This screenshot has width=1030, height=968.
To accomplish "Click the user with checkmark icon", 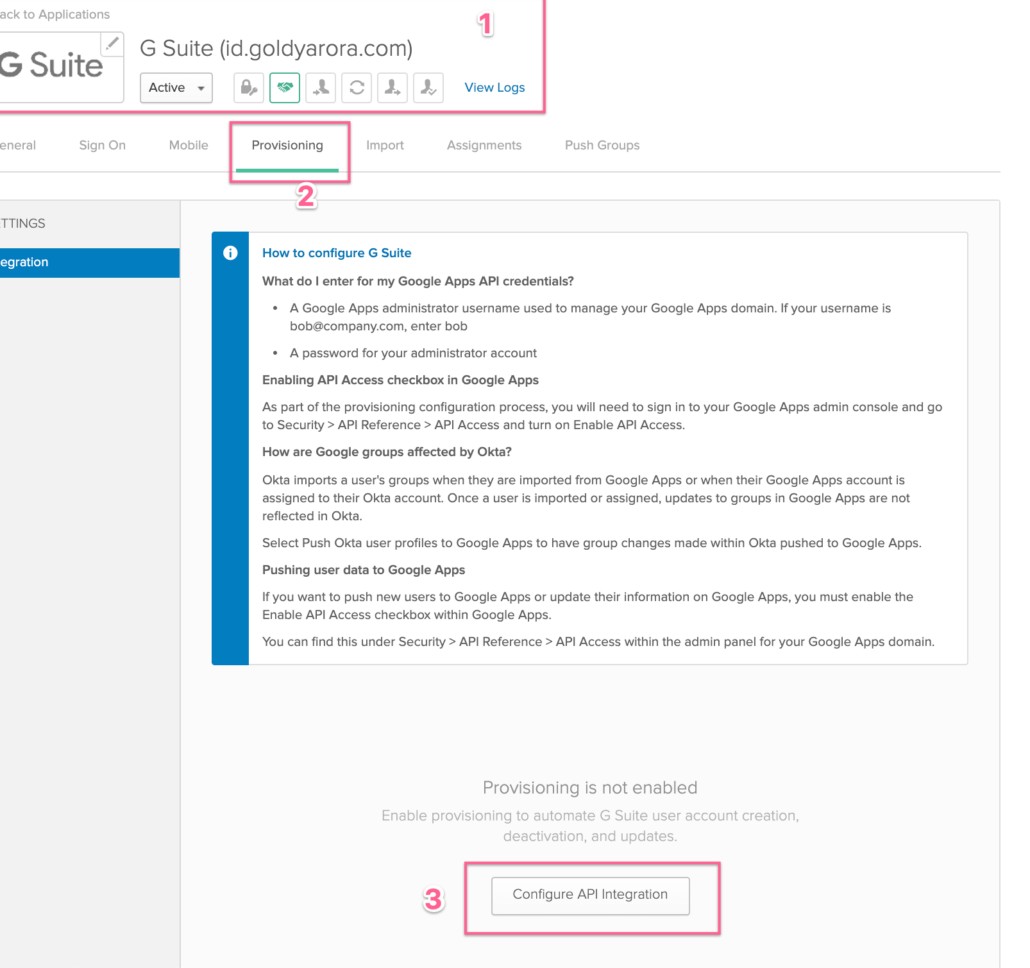I will 428,87.
